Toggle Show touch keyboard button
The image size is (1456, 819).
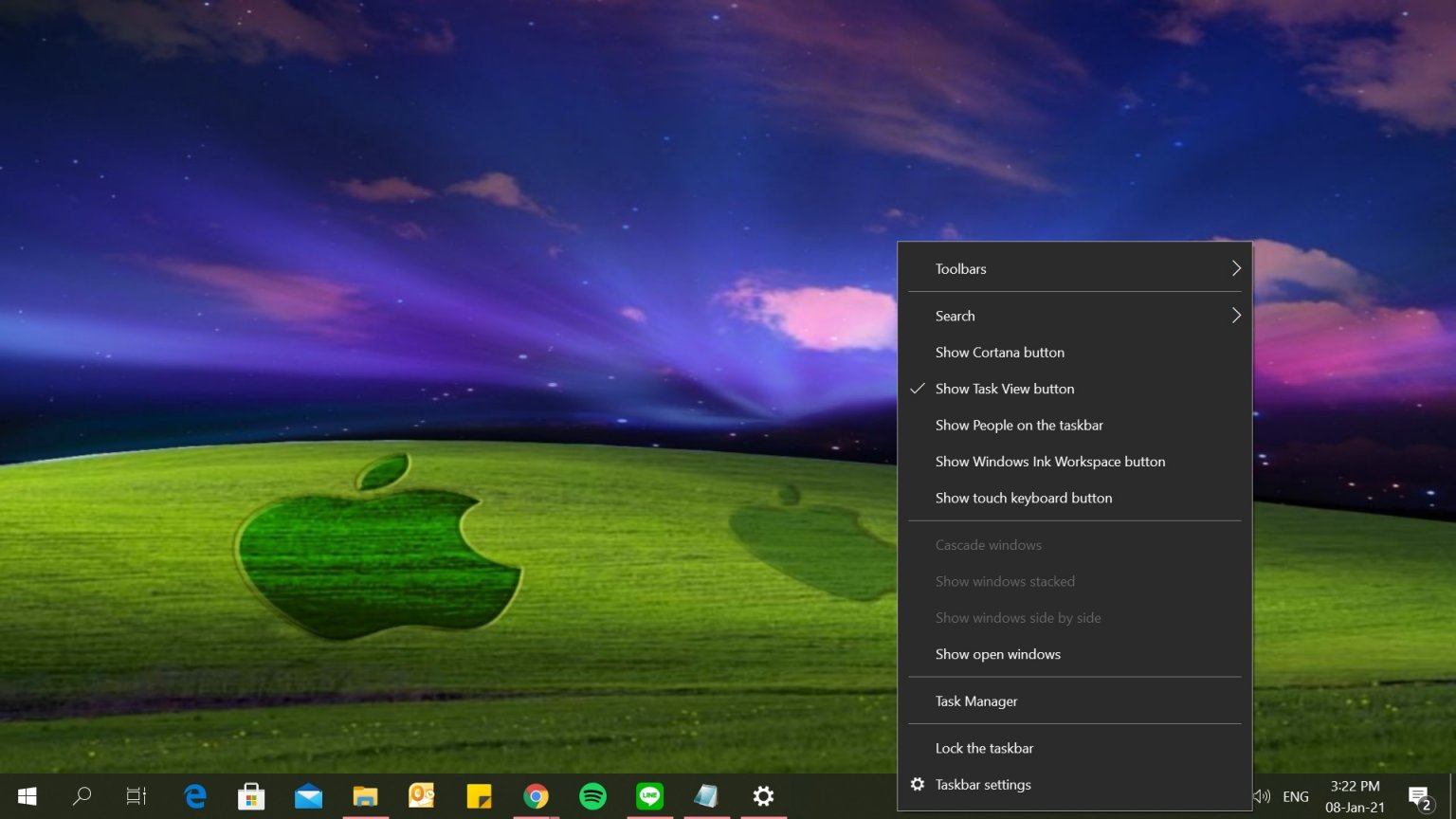click(1024, 498)
